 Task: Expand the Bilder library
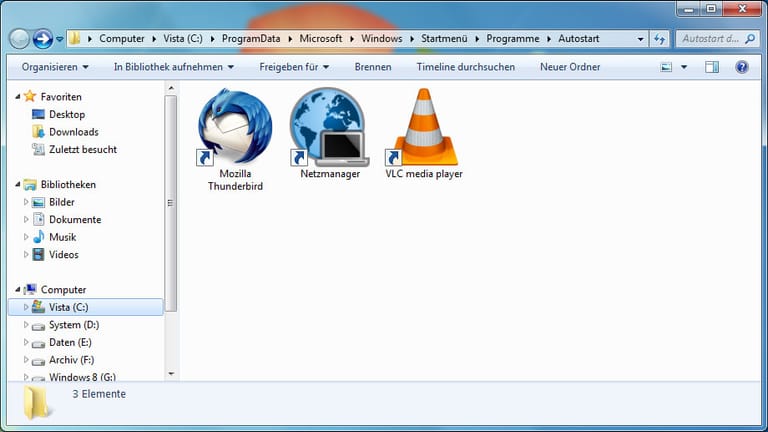coord(26,202)
